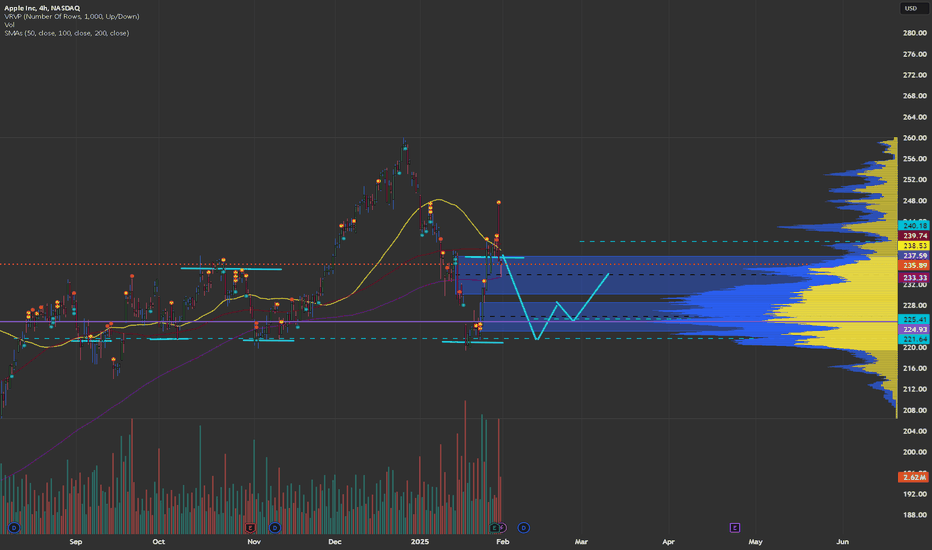Click the cyan 221.64 price label
This screenshot has width=932, height=550.
click(x=914, y=339)
